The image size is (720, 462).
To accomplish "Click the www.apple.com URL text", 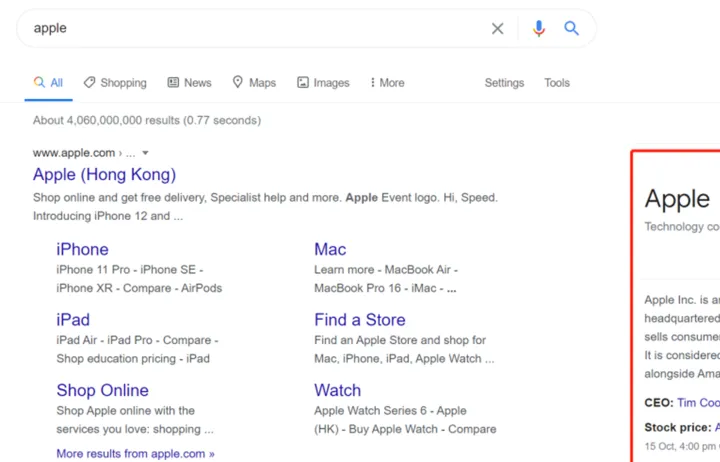I will [x=74, y=153].
